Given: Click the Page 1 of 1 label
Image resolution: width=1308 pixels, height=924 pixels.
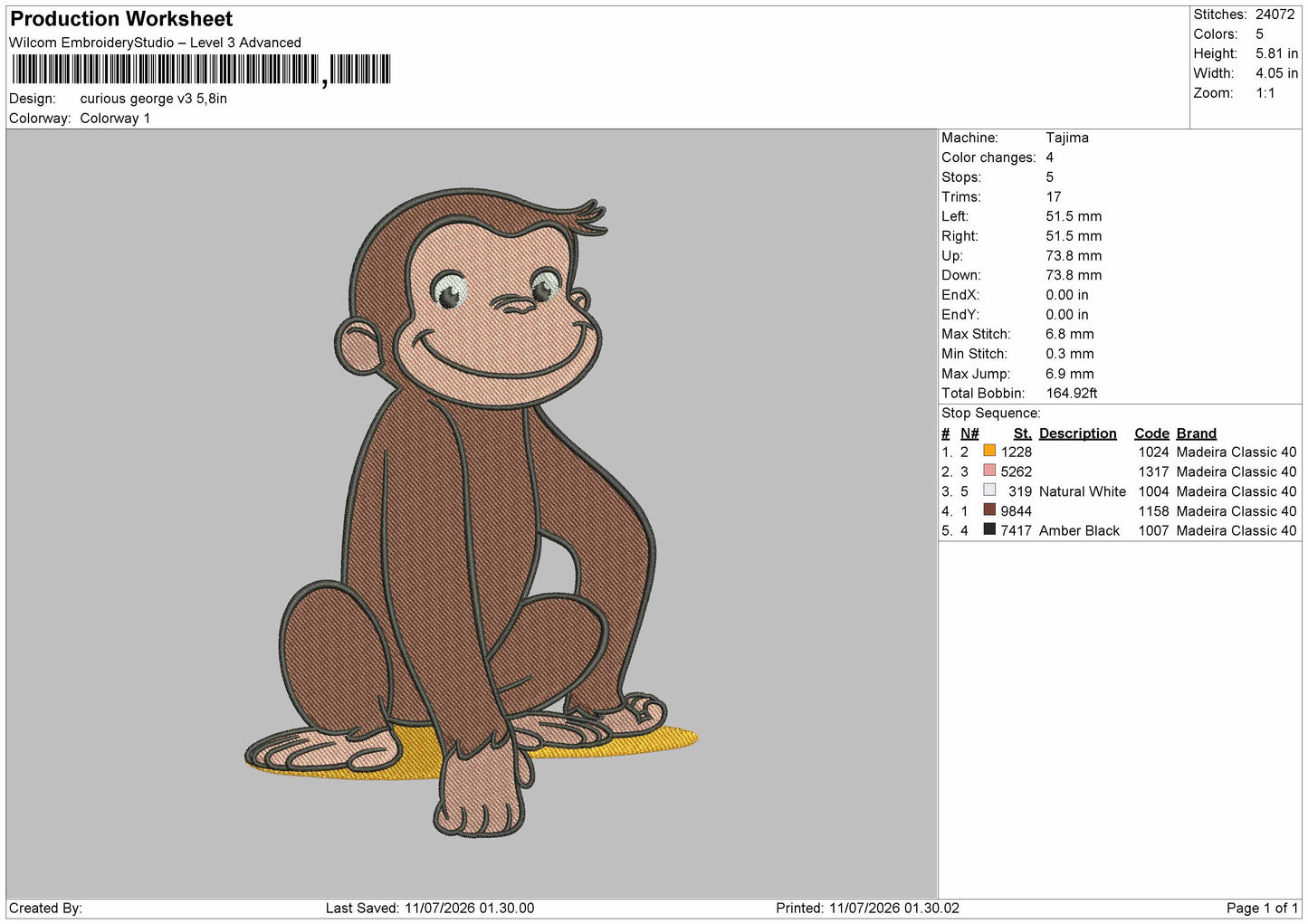Looking at the screenshot, I should [1262, 908].
